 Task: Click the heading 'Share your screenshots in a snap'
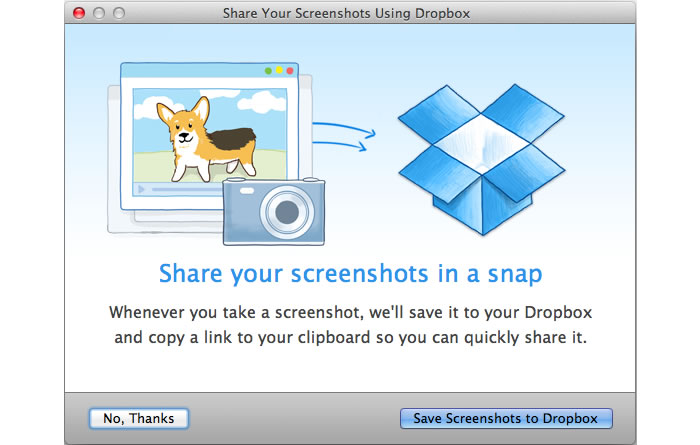350,274
